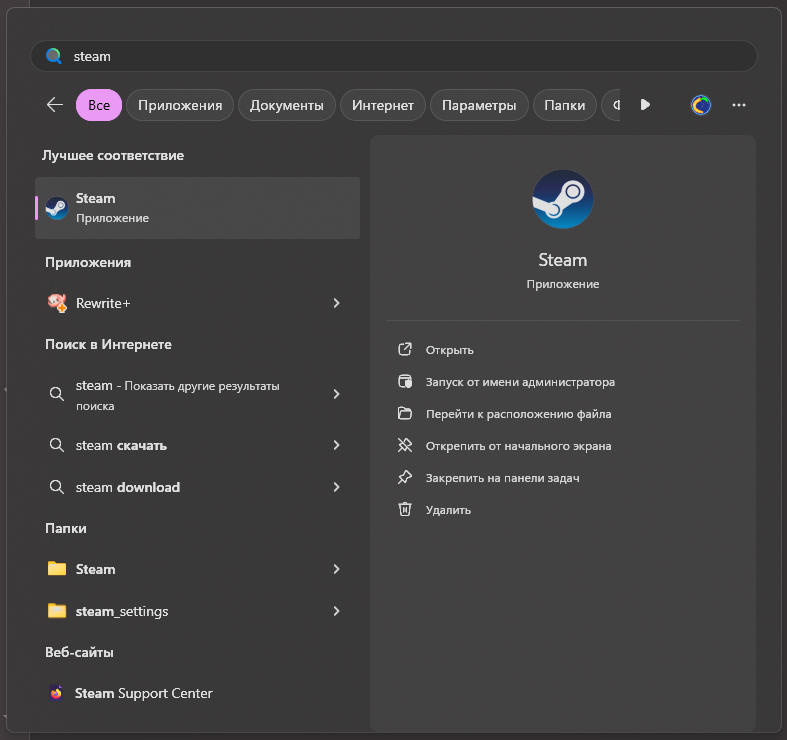Screen dimensions: 787x740
Task: Expand the "steam скачать" chevron
Action: pyautogui.click(x=336, y=445)
